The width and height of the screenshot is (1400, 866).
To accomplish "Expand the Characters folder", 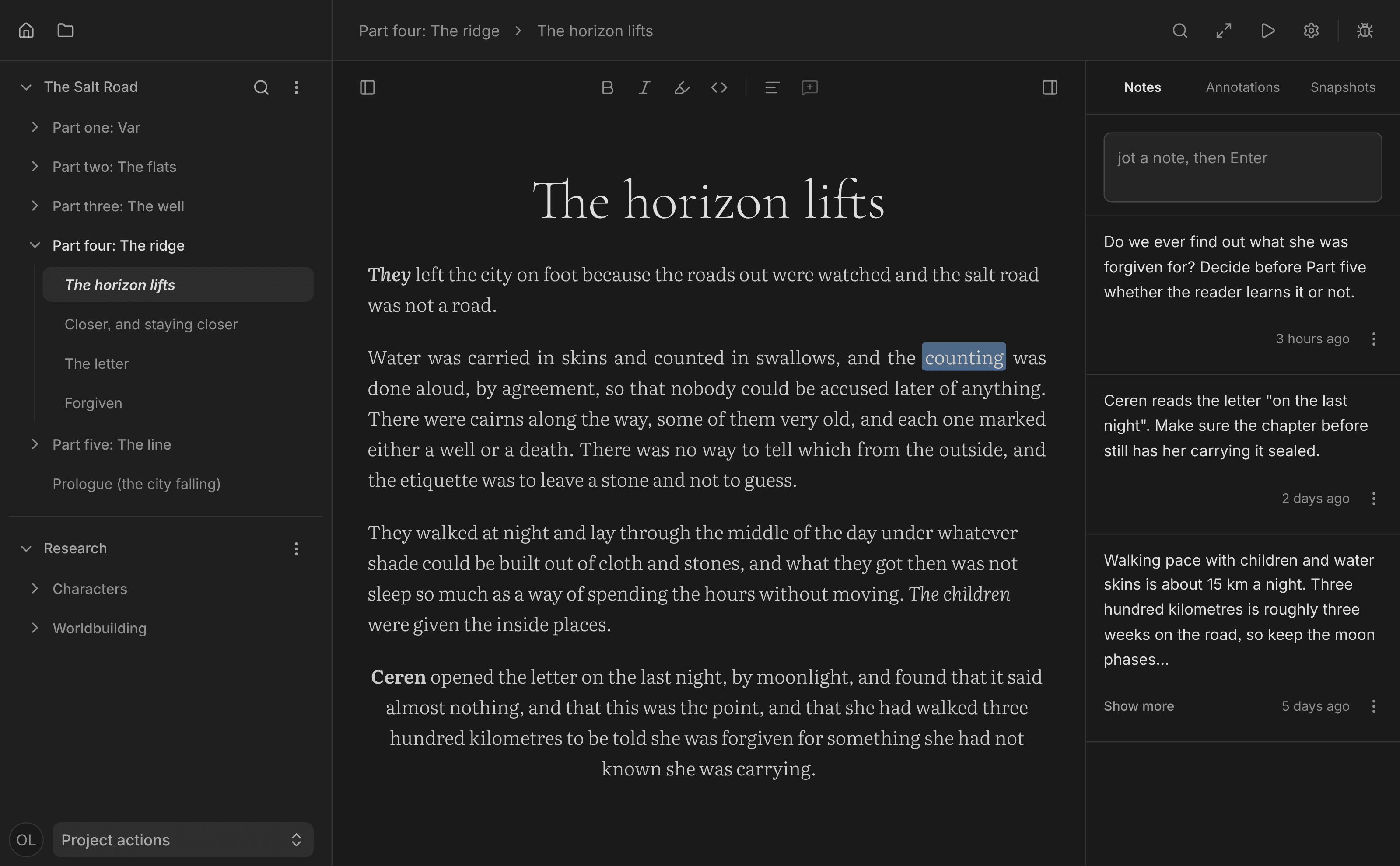I will pos(35,589).
